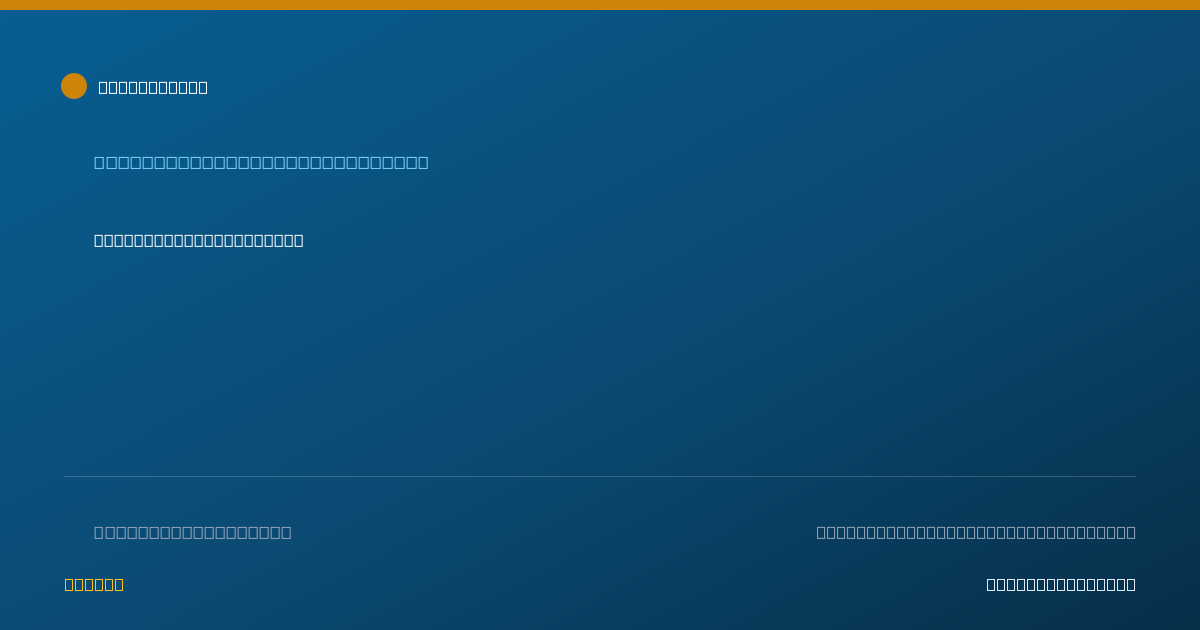Image resolution: width=1200 pixels, height=630 pixels.
Task: Click the white footer text below the long gray caption
Action: [x=1061, y=584]
